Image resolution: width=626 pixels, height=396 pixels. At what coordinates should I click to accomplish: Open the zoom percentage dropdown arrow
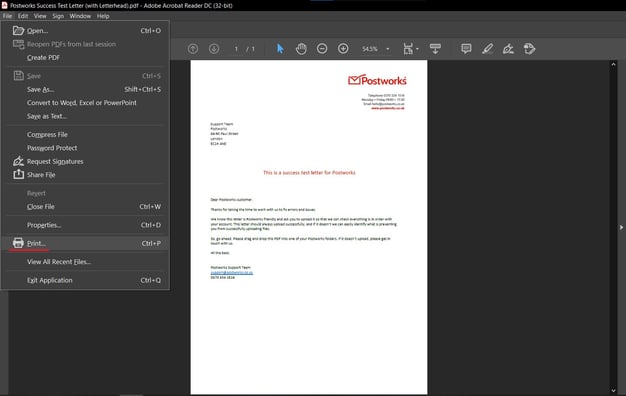[387, 49]
